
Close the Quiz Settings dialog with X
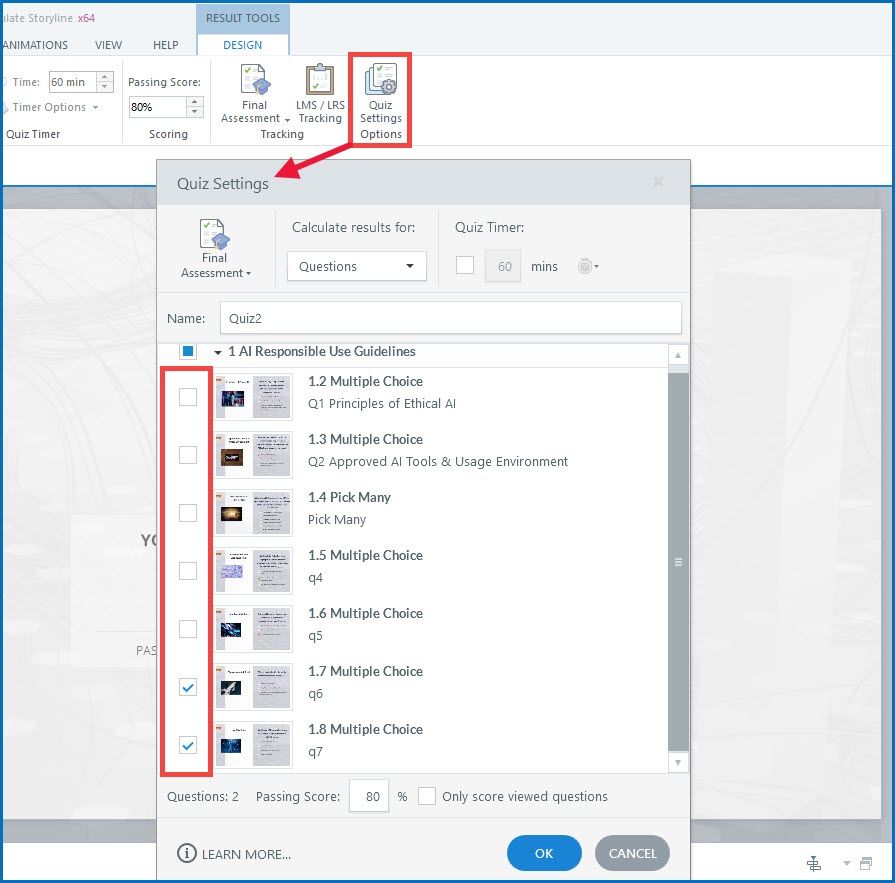click(658, 182)
